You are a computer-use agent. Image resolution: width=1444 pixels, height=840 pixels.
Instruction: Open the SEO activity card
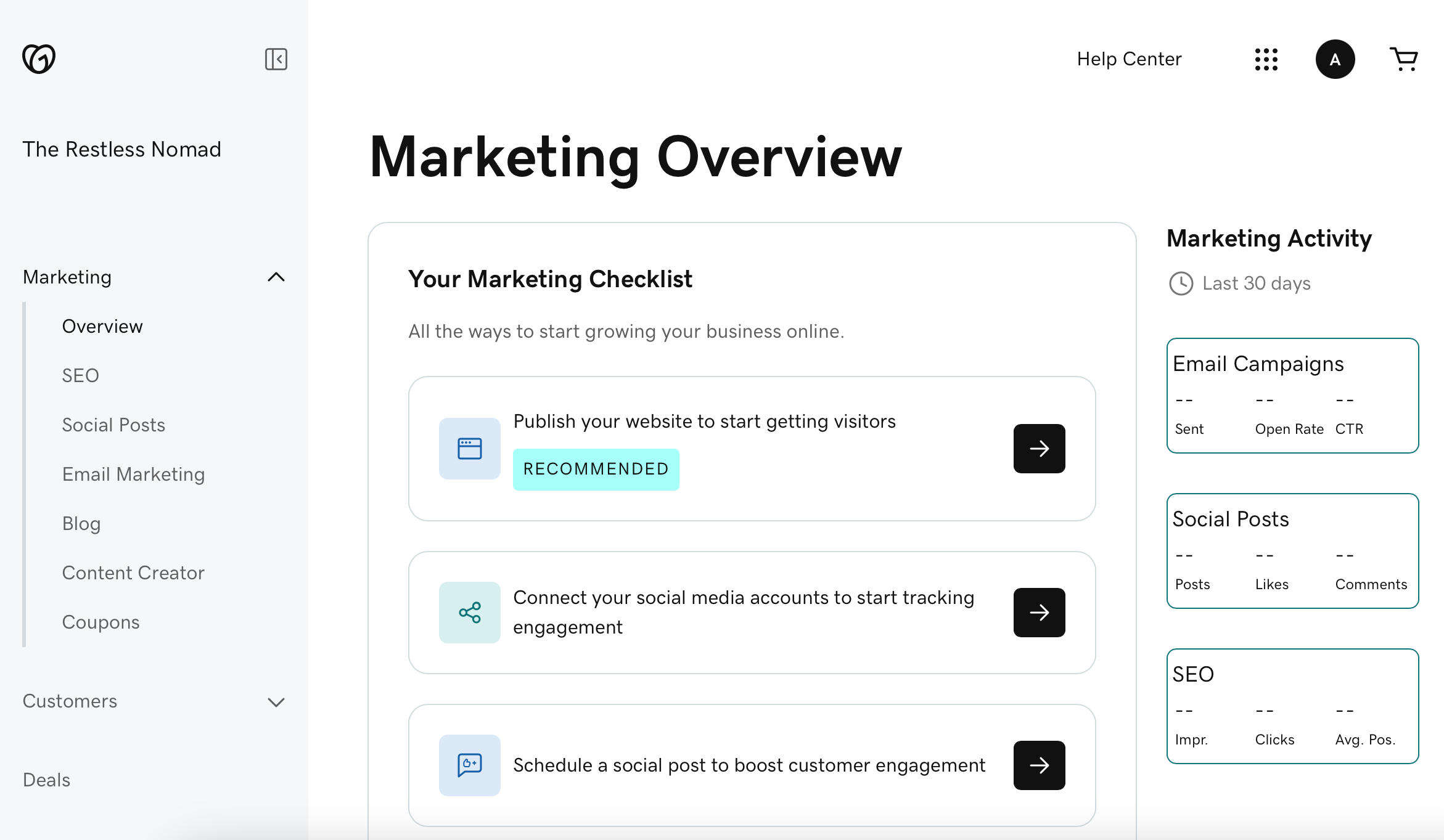point(1292,706)
